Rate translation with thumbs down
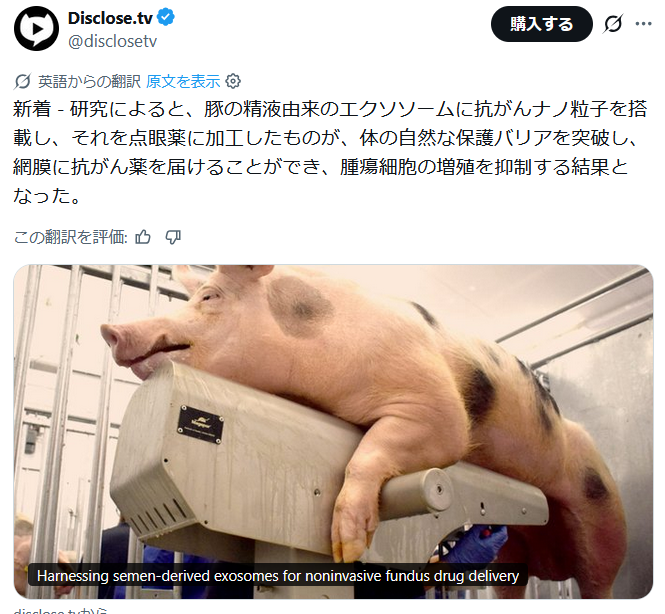The height and width of the screenshot is (614, 665). [x=173, y=237]
